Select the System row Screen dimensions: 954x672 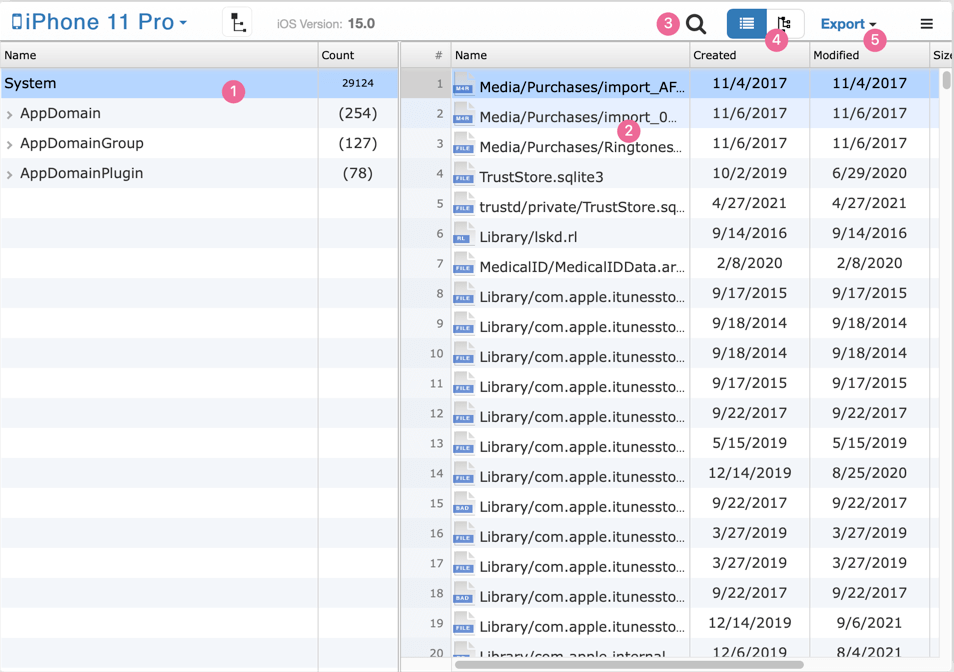(200, 83)
